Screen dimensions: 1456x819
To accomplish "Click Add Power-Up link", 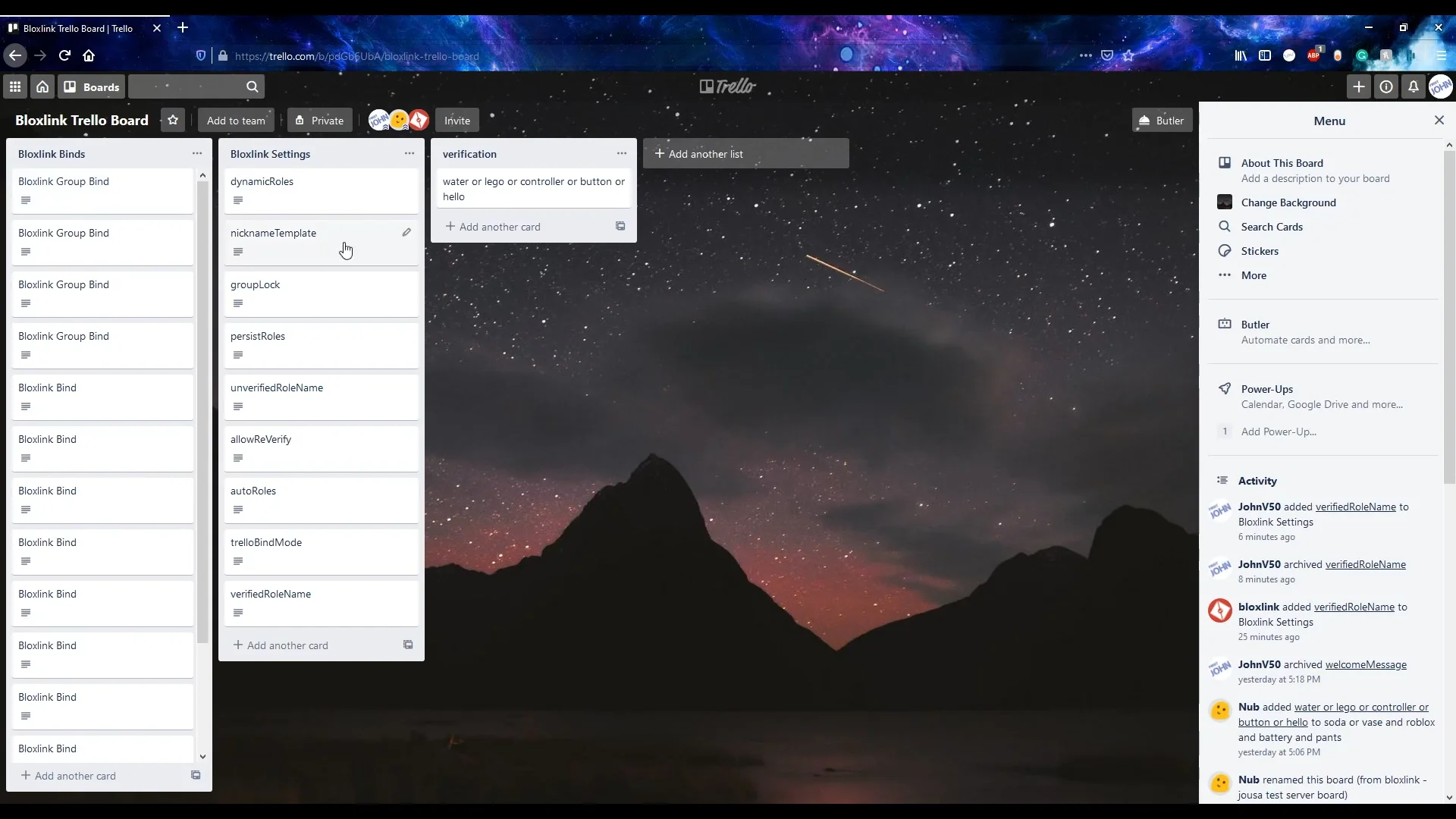I will pyautogui.click(x=1279, y=431).
